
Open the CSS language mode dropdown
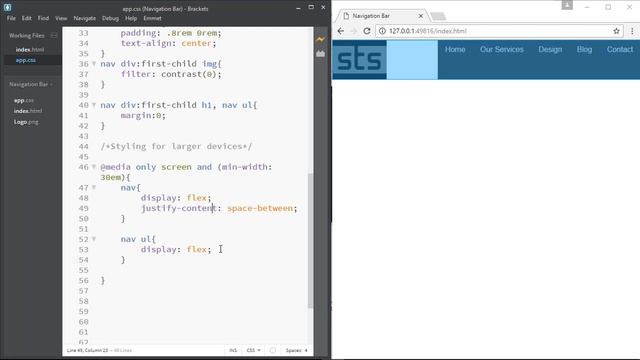point(253,350)
